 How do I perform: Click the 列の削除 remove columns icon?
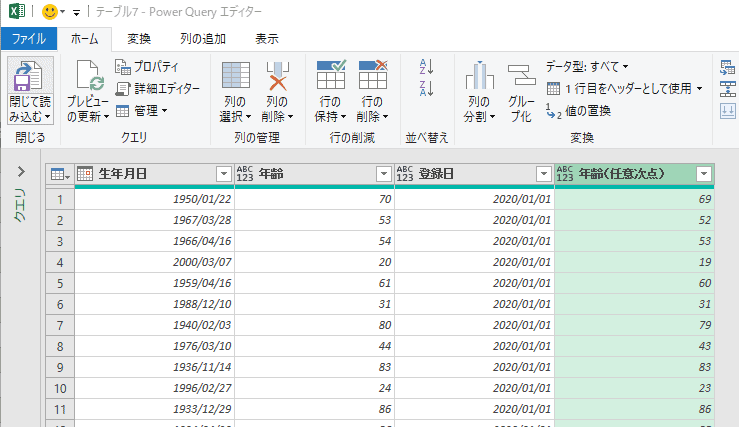[x=277, y=77]
